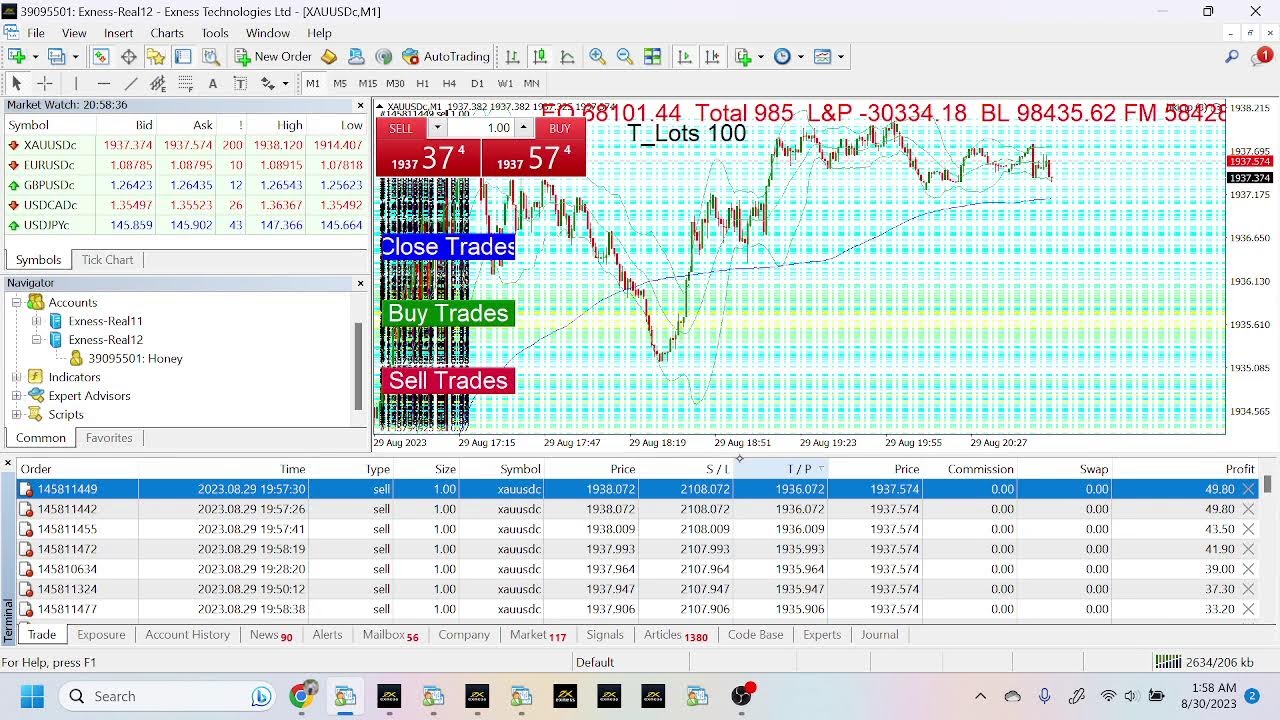
Task: Select the Equidistant Channel tool
Action: click(157, 83)
